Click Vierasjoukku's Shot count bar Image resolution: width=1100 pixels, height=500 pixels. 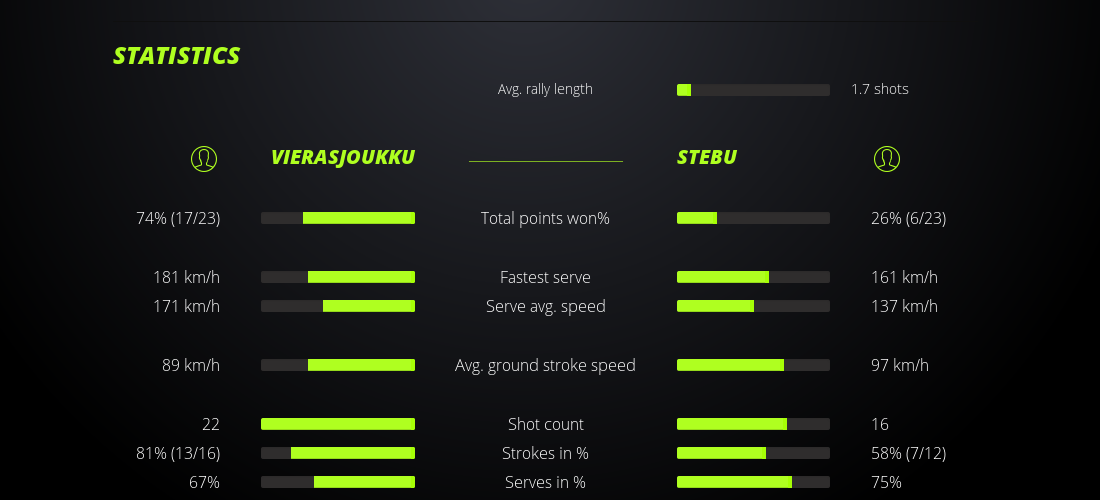[338, 424]
